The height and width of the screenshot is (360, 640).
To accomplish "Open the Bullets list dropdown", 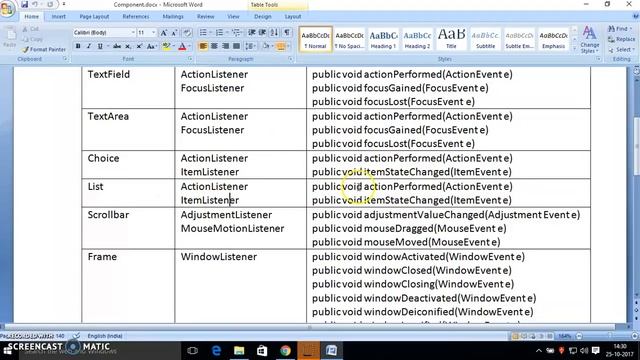I will pyautogui.click(x=210, y=33).
